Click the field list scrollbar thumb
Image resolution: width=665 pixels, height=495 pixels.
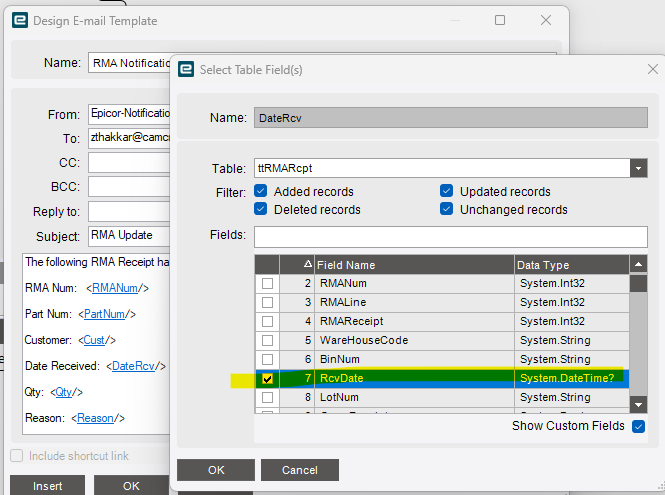point(638,283)
